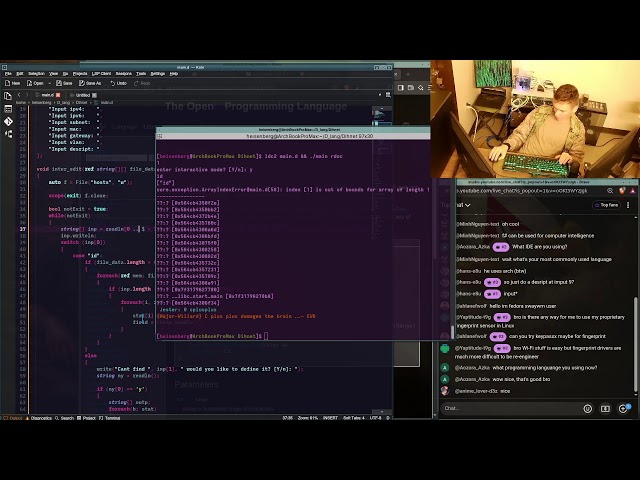Click the Dhnet folder in the breadcrumb path
This screenshot has width=640, height=480.
coord(81,102)
